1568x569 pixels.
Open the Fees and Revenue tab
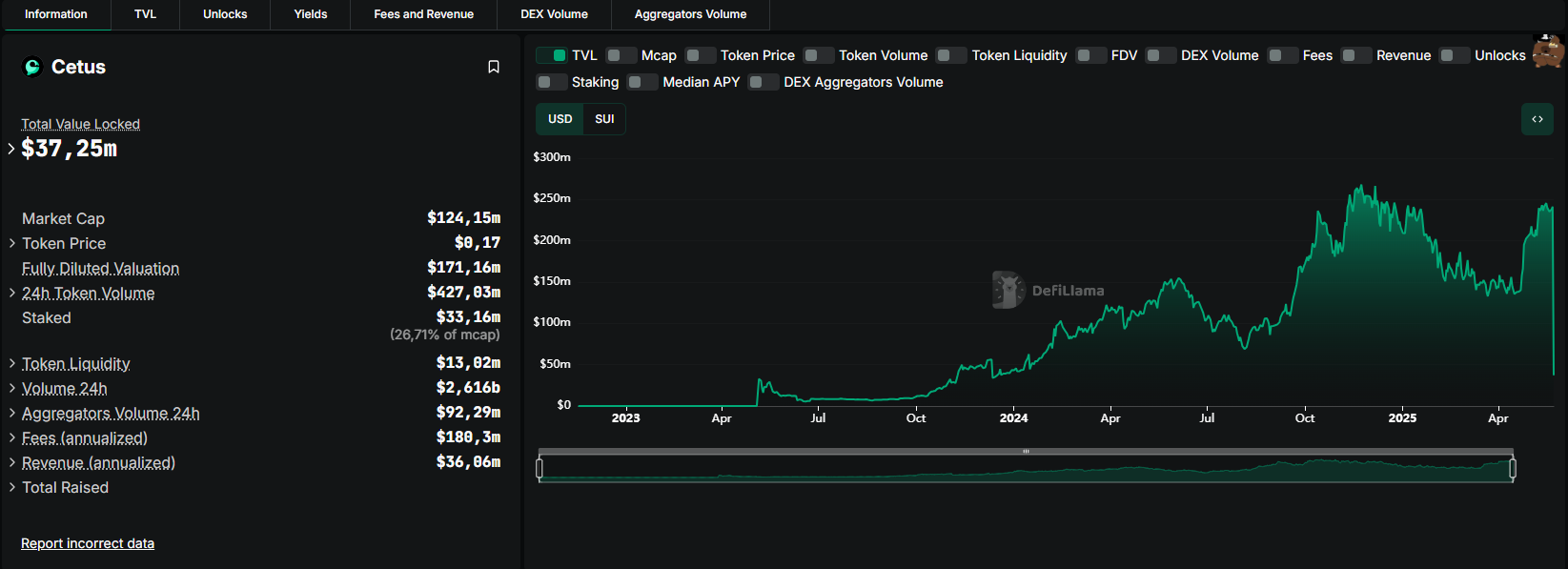point(423,14)
